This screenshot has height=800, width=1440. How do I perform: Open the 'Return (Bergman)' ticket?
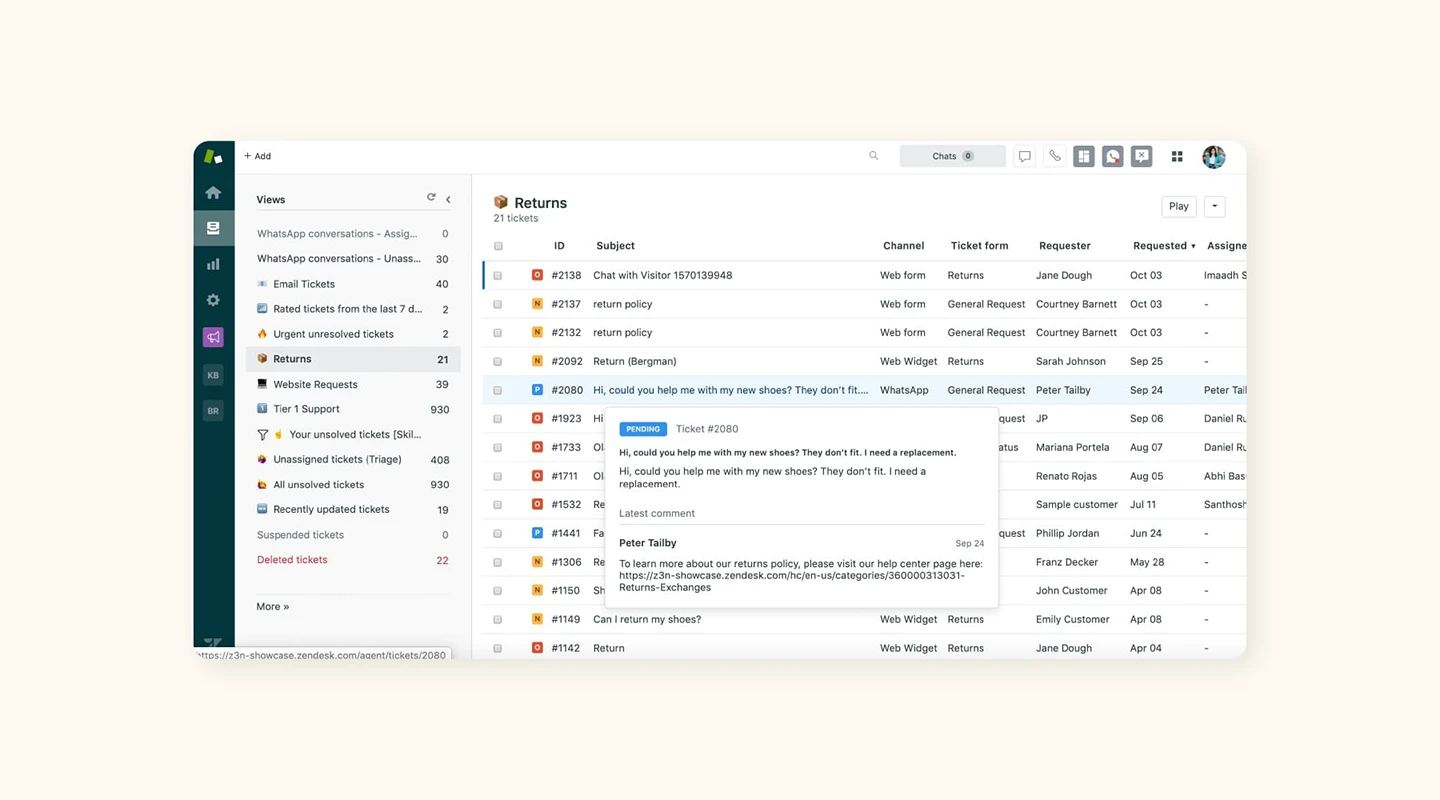634,361
